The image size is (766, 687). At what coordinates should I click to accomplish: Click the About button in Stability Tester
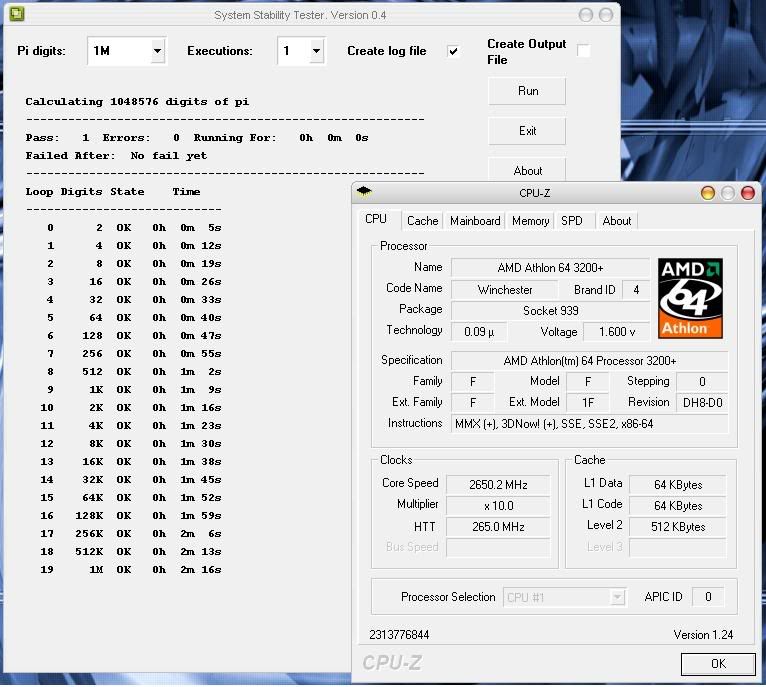(x=527, y=170)
